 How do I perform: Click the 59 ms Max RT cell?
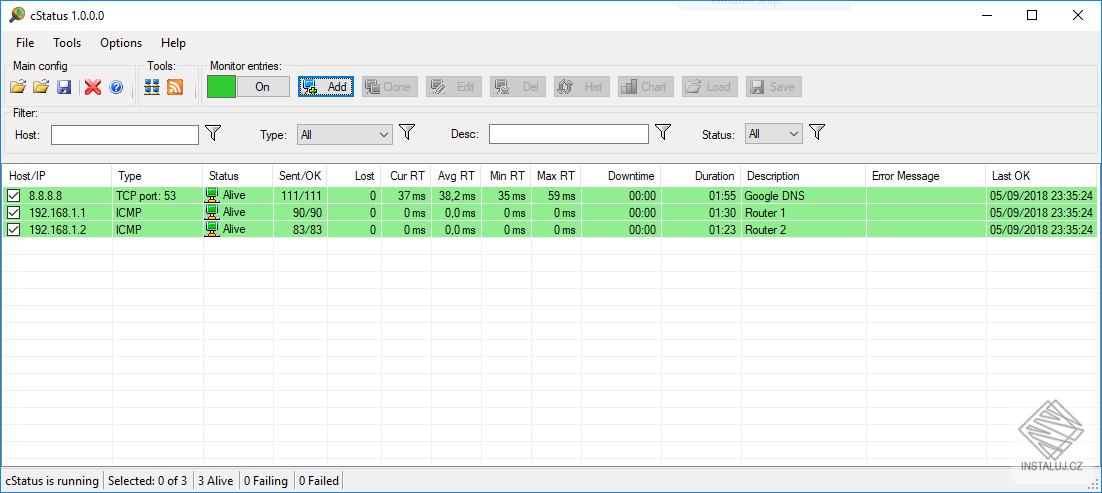point(556,196)
